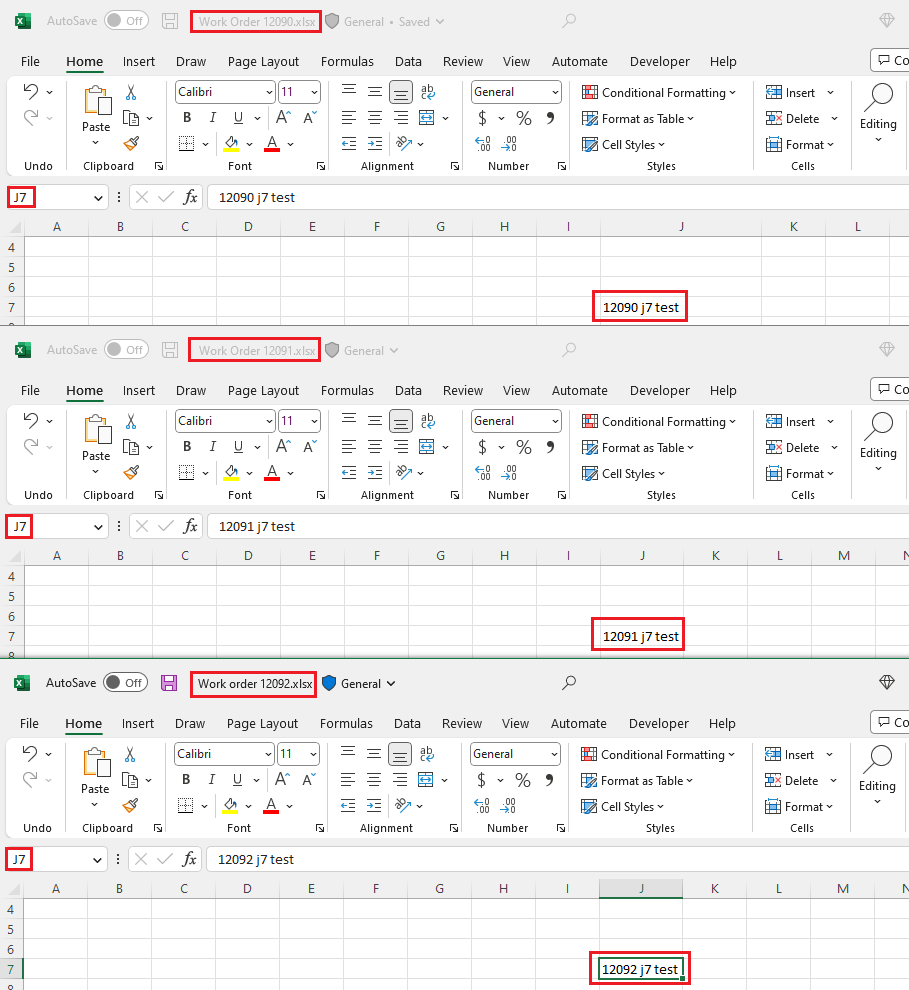The width and height of the screenshot is (909, 990).
Task: Click Align Right in Work order 12092 window
Action: pos(400,780)
